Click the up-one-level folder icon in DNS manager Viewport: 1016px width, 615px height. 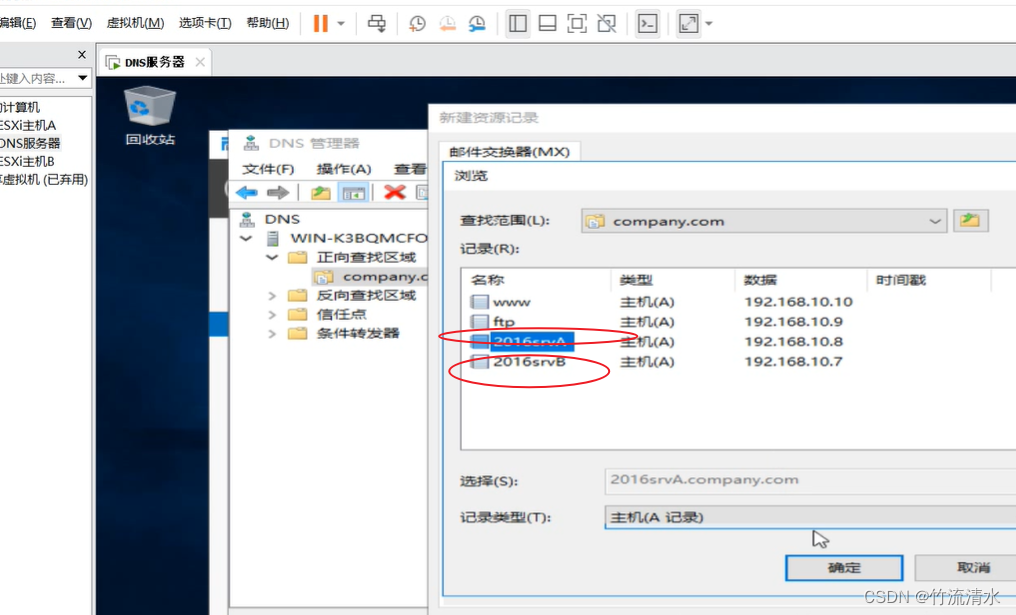point(321,192)
